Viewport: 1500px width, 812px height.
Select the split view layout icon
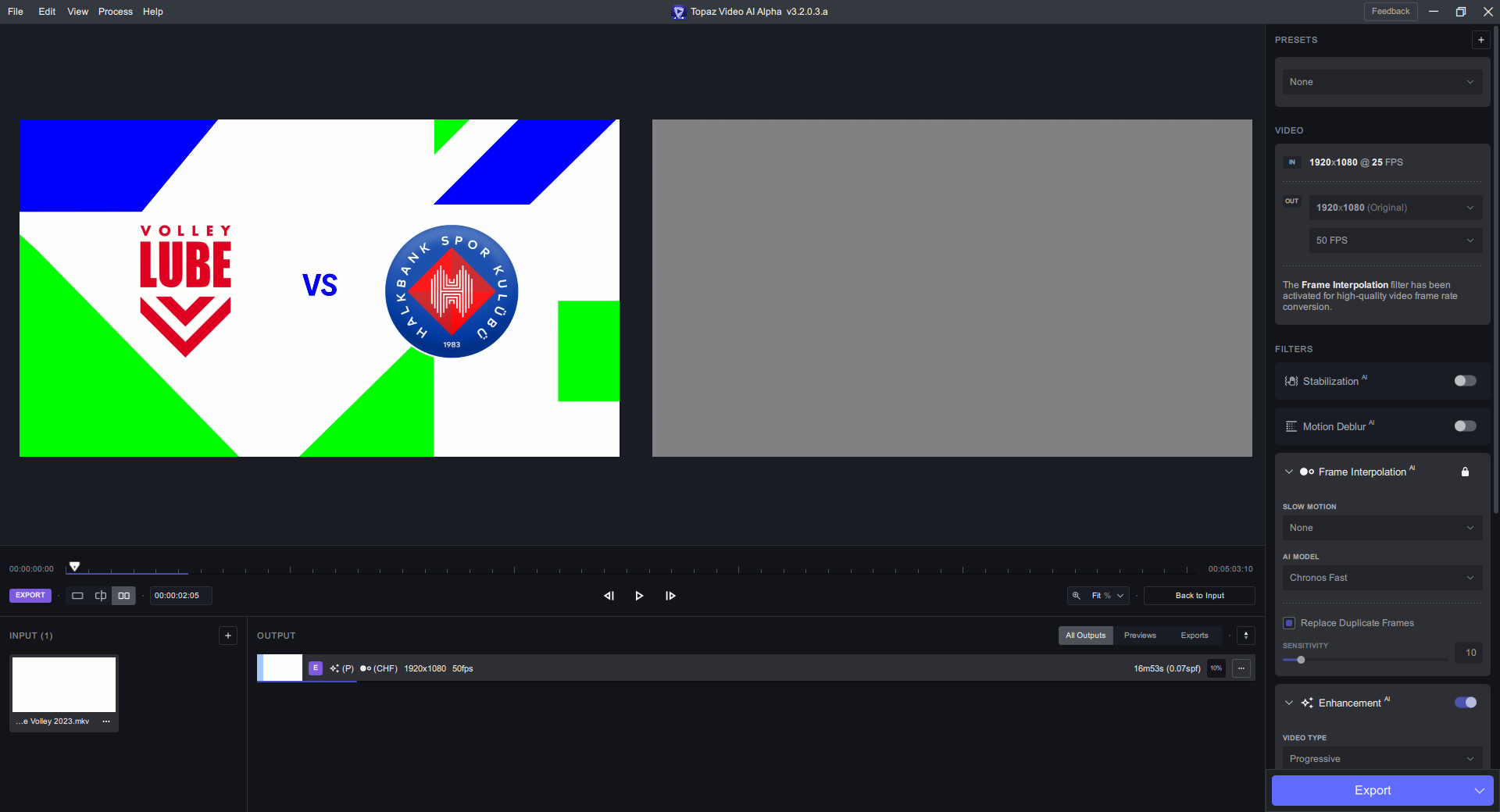(101, 596)
